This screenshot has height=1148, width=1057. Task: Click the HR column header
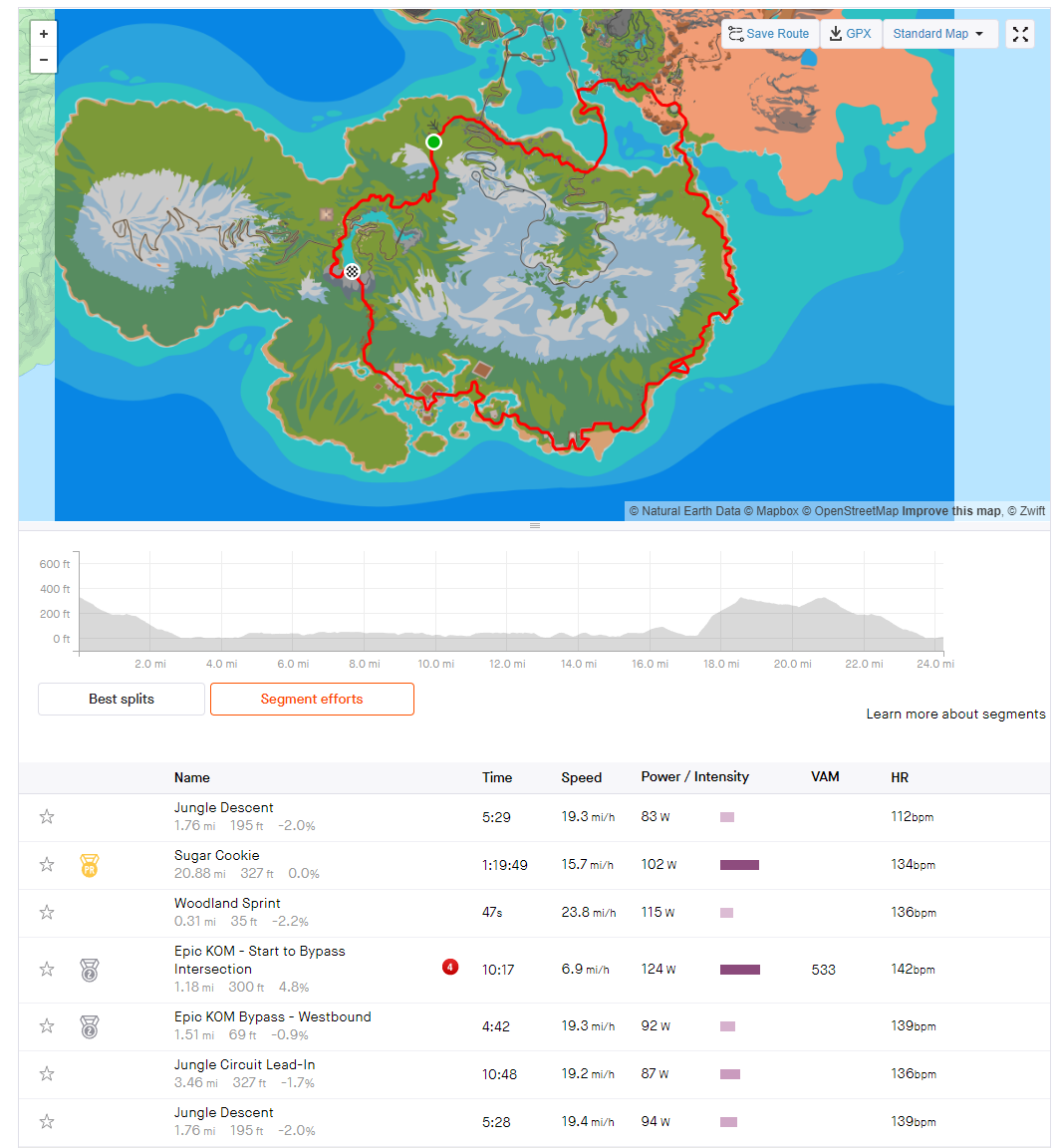click(x=900, y=777)
